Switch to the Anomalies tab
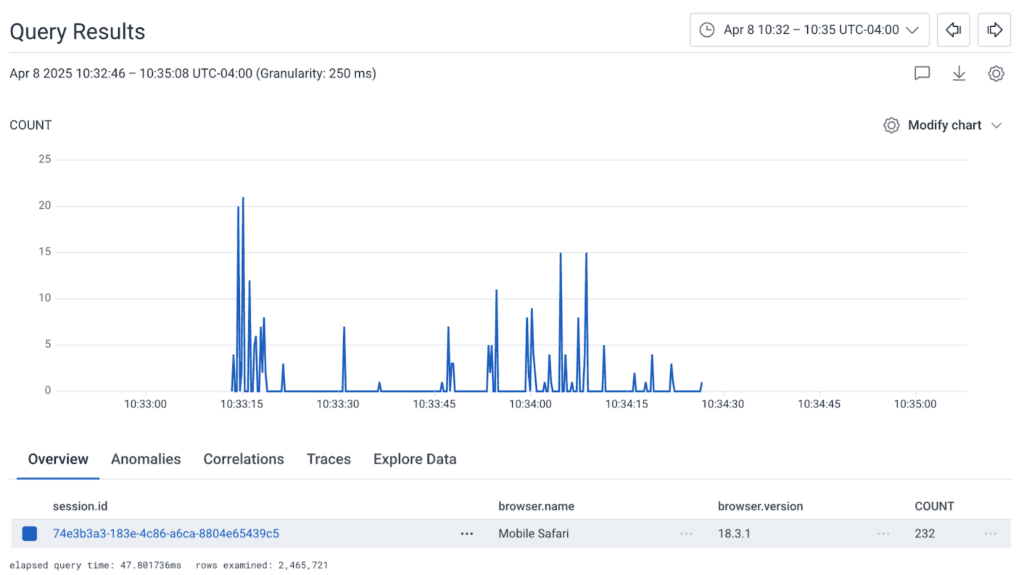 (146, 459)
